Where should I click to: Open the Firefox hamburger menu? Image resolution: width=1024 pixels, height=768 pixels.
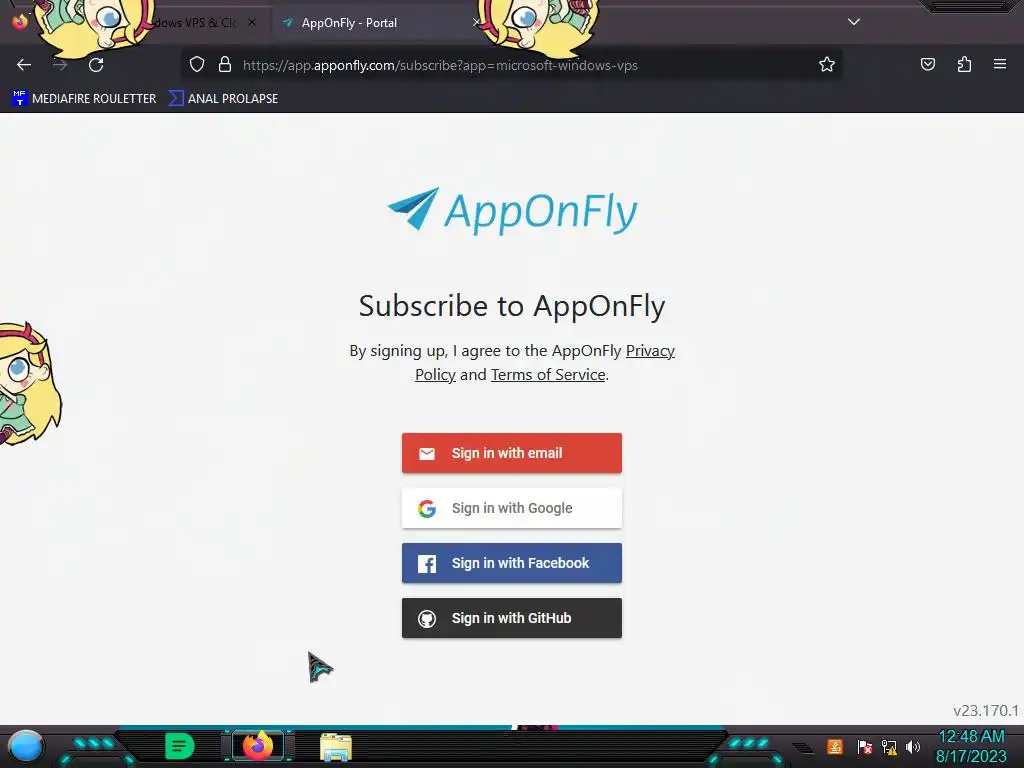coord(1000,64)
